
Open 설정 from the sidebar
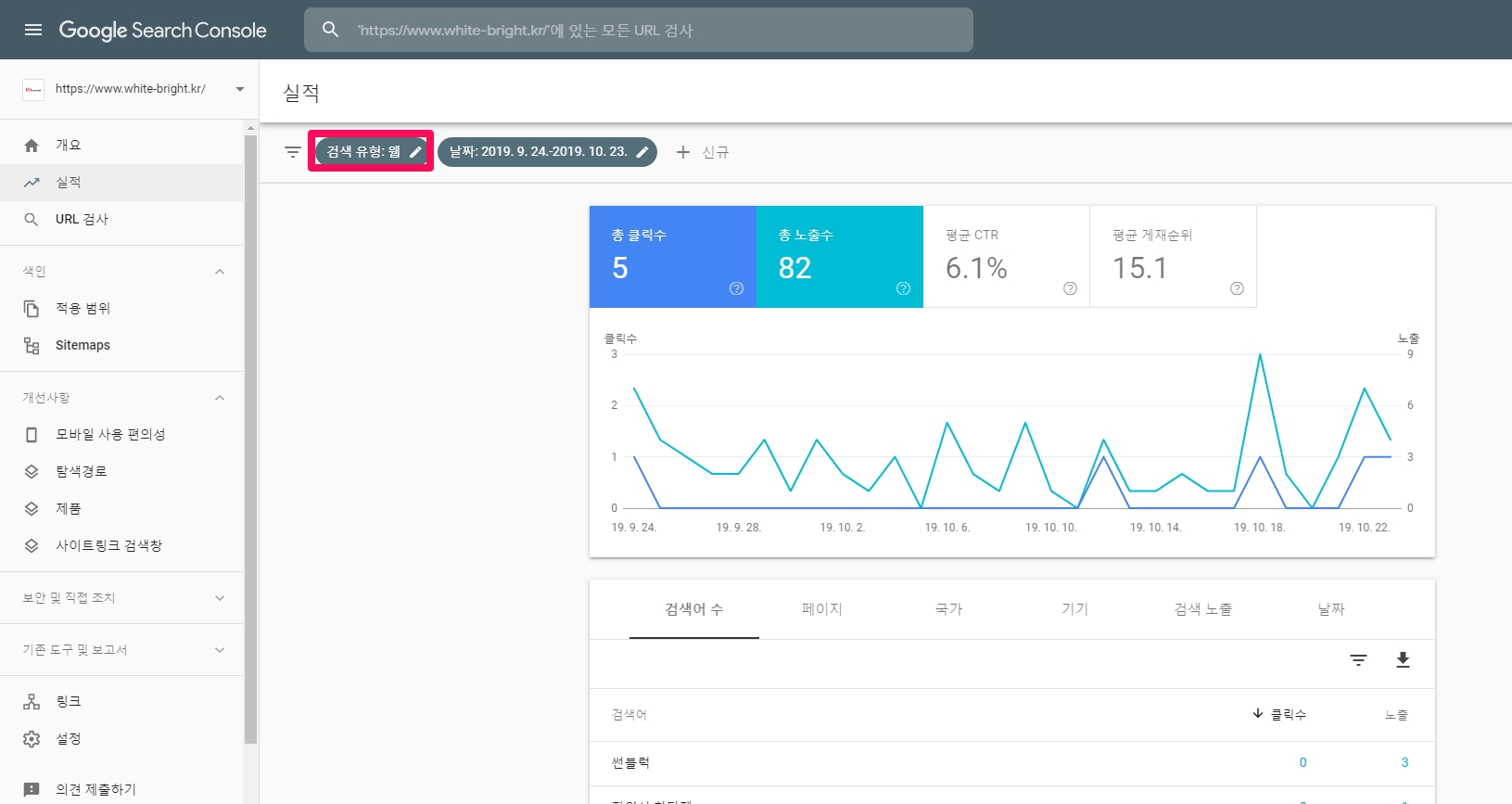click(69, 738)
